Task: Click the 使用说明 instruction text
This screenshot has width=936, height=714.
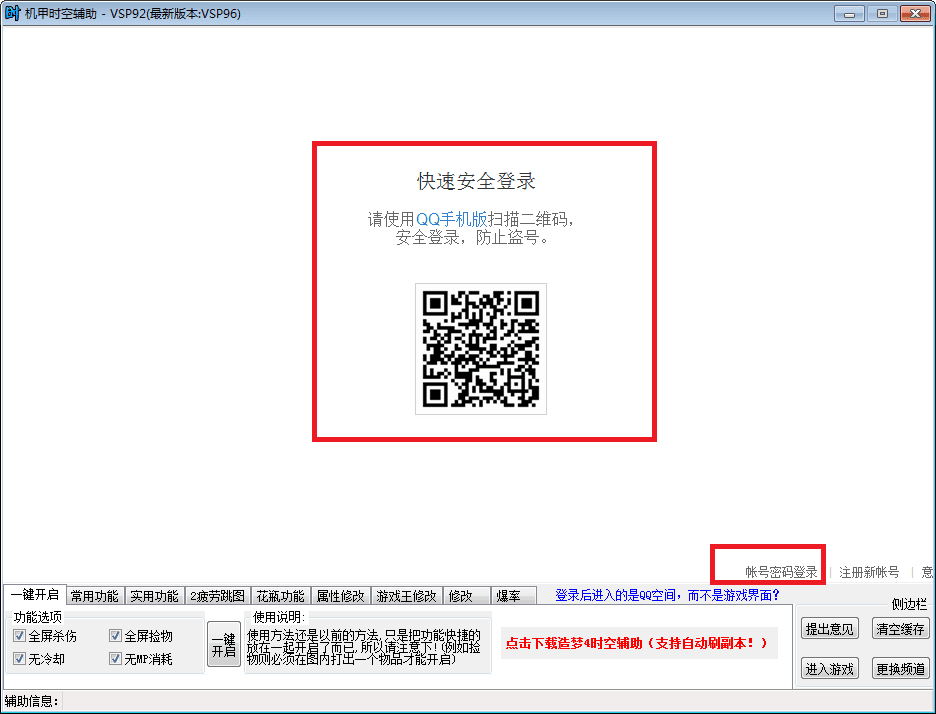Action: click(364, 647)
